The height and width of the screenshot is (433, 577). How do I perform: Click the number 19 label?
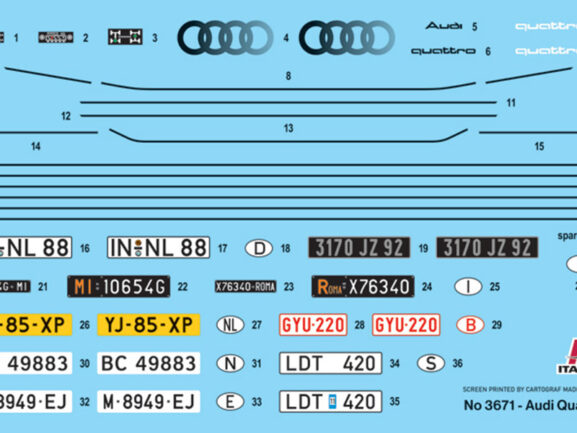(x=424, y=248)
